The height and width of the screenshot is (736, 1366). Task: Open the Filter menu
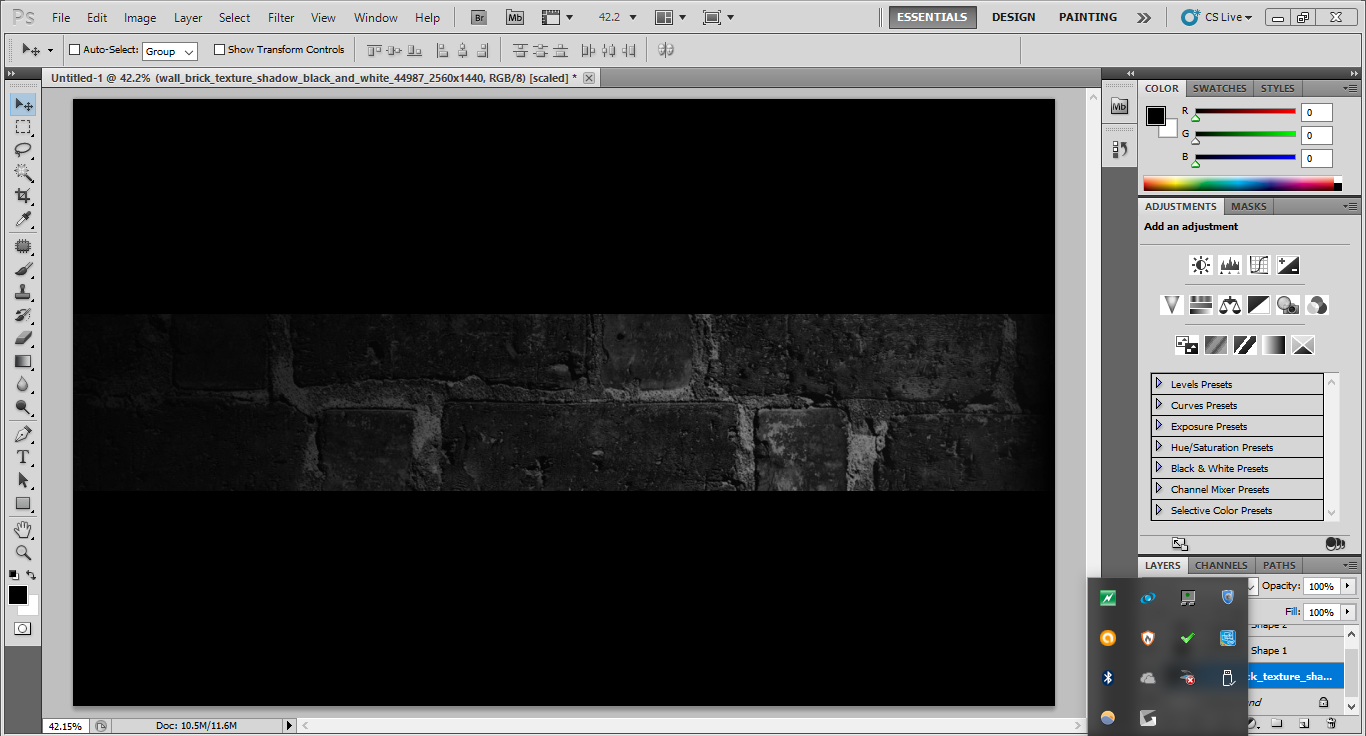pos(281,18)
